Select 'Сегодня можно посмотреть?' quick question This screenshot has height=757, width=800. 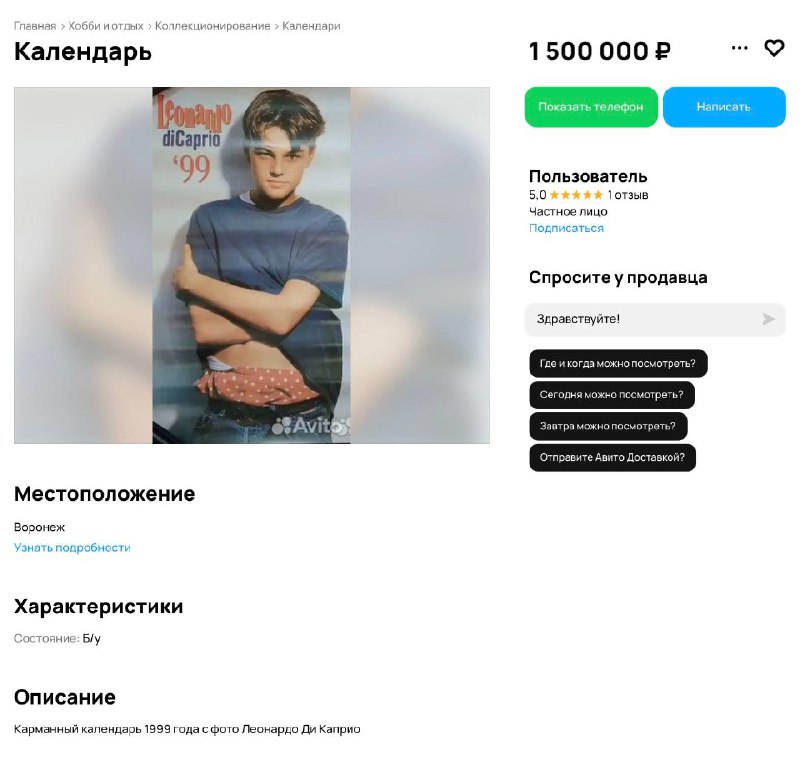click(611, 395)
